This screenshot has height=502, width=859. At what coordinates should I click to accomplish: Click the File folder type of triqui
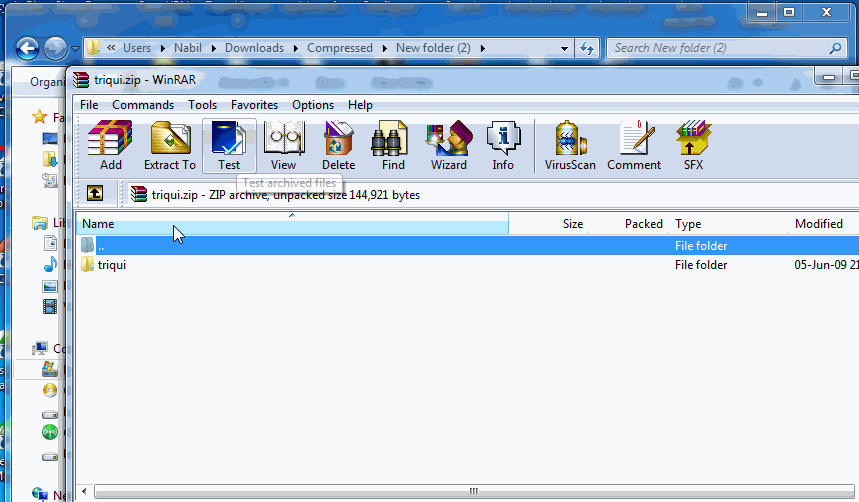coord(701,265)
